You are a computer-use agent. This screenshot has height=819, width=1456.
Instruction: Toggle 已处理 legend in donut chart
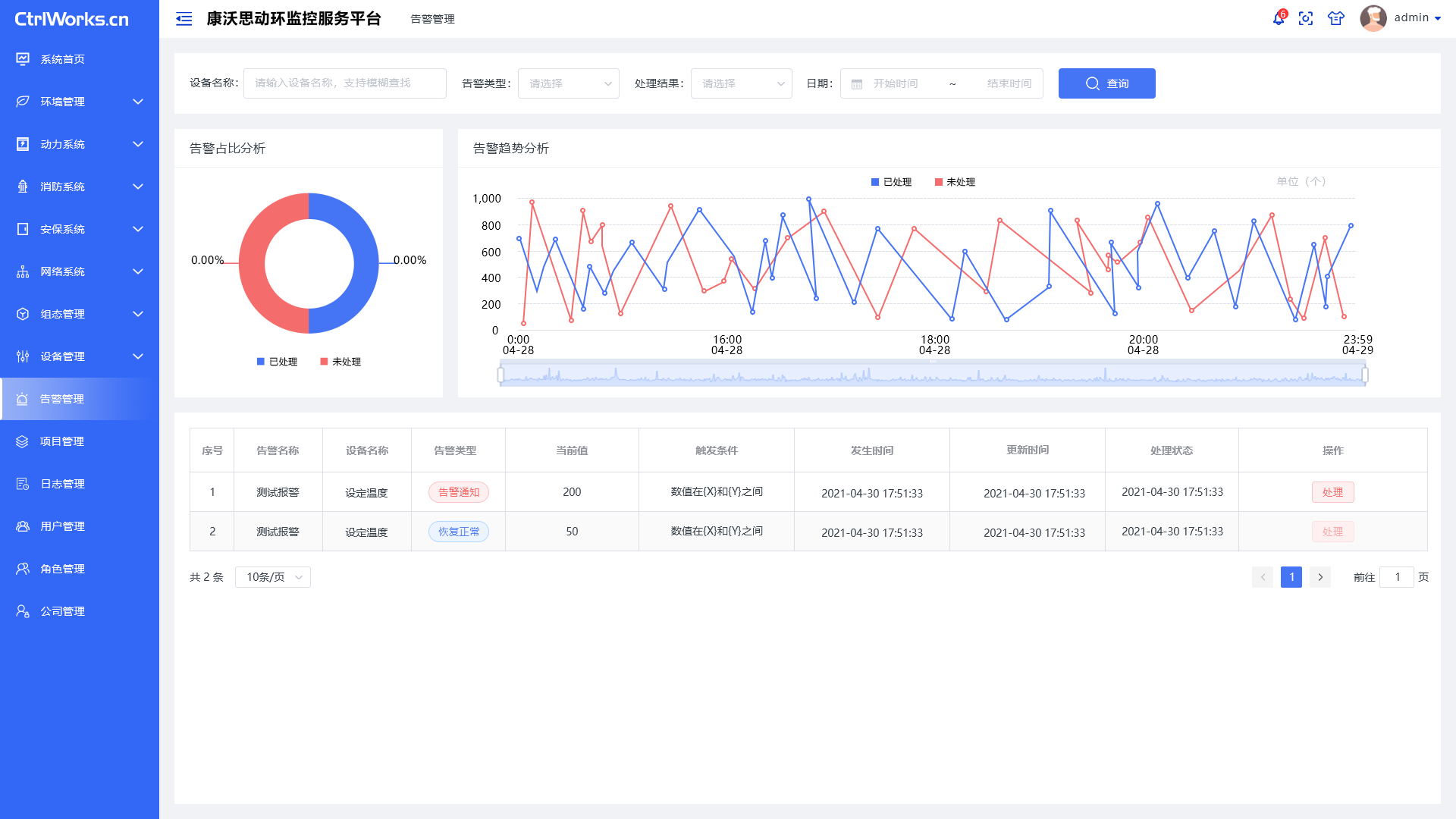pyautogui.click(x=277, y=362)
